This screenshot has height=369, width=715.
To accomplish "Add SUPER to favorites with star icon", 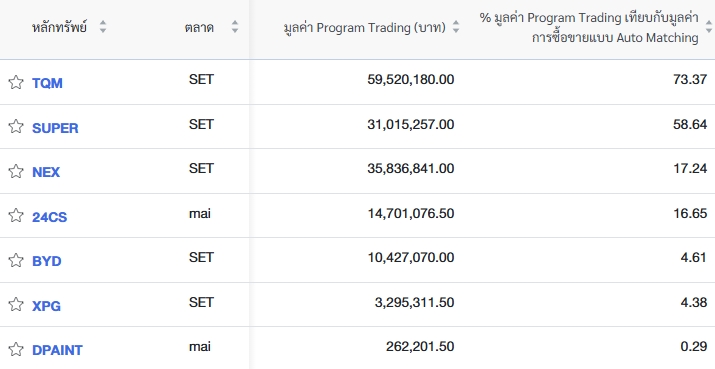I will (16, 127).
